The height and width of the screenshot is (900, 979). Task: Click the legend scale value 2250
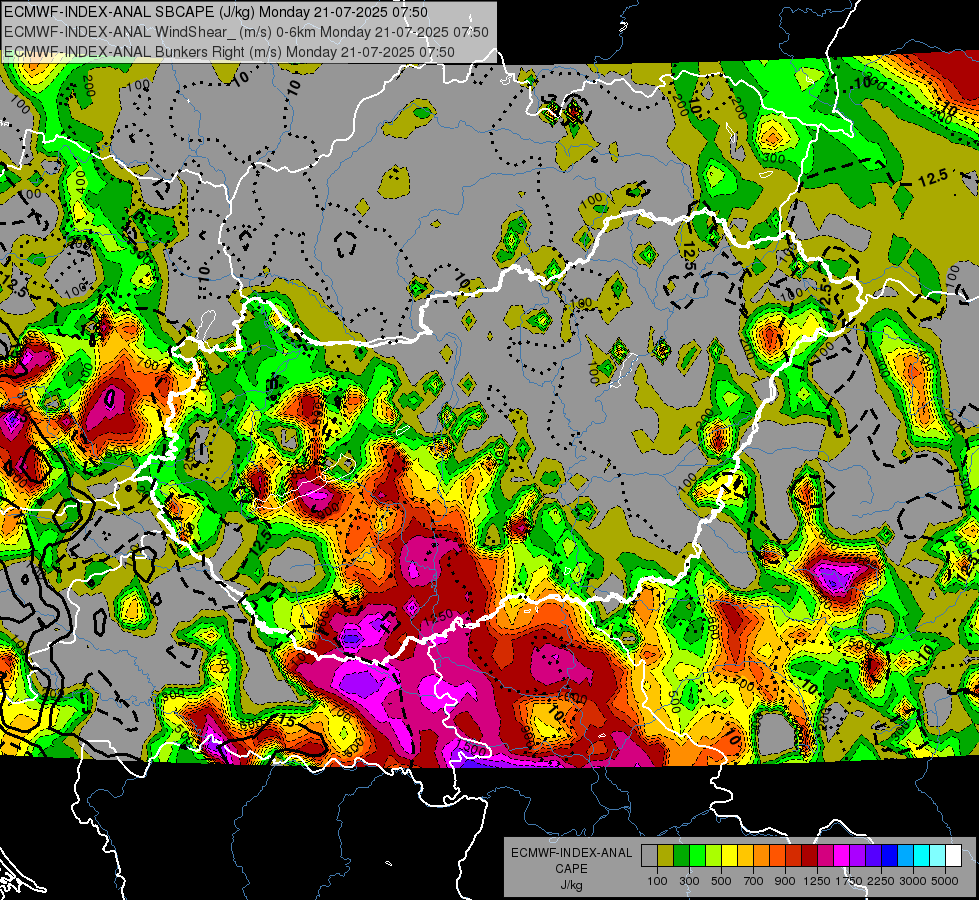[x=881, y=881]
